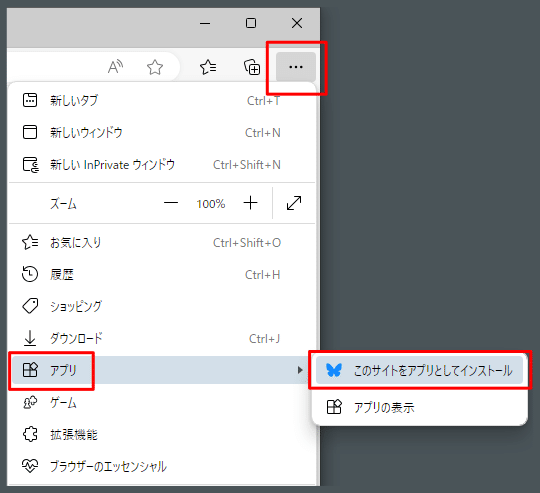Image resolution: width=540 pixels, height=493 pixels.
Task: Maximize the browser window
Action: pos(251,23)
